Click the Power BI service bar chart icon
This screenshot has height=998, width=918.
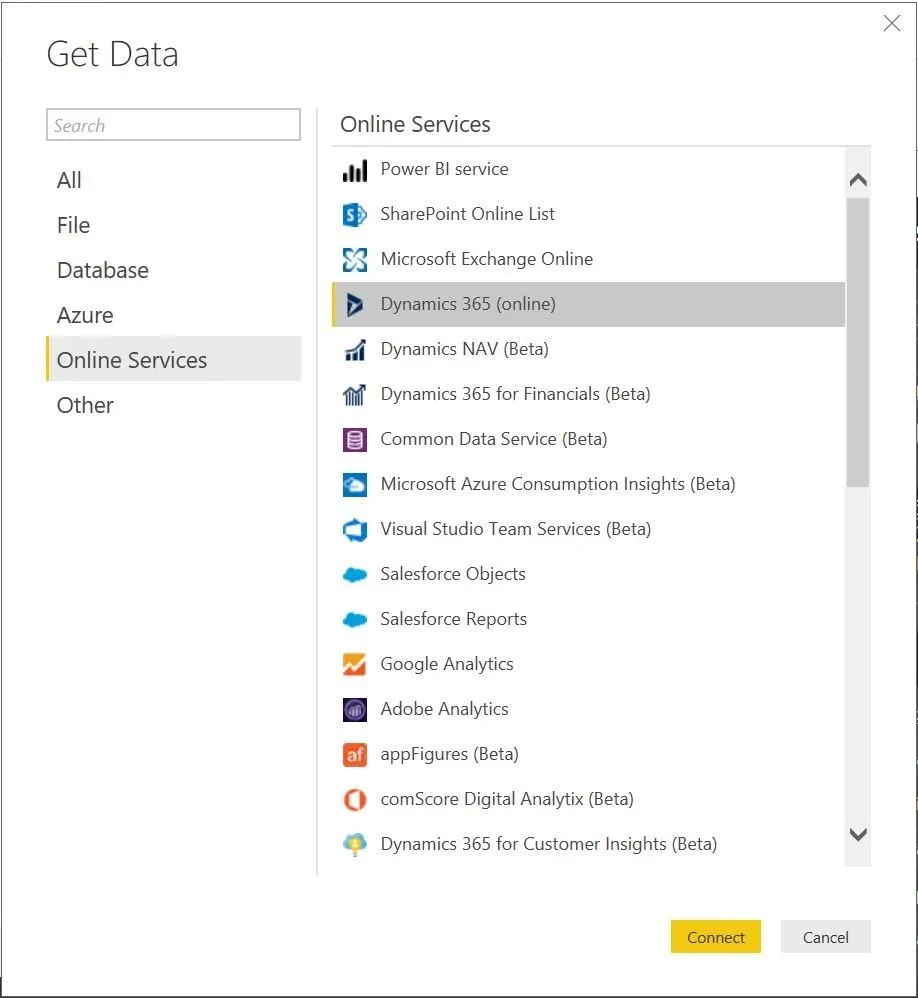355,171
